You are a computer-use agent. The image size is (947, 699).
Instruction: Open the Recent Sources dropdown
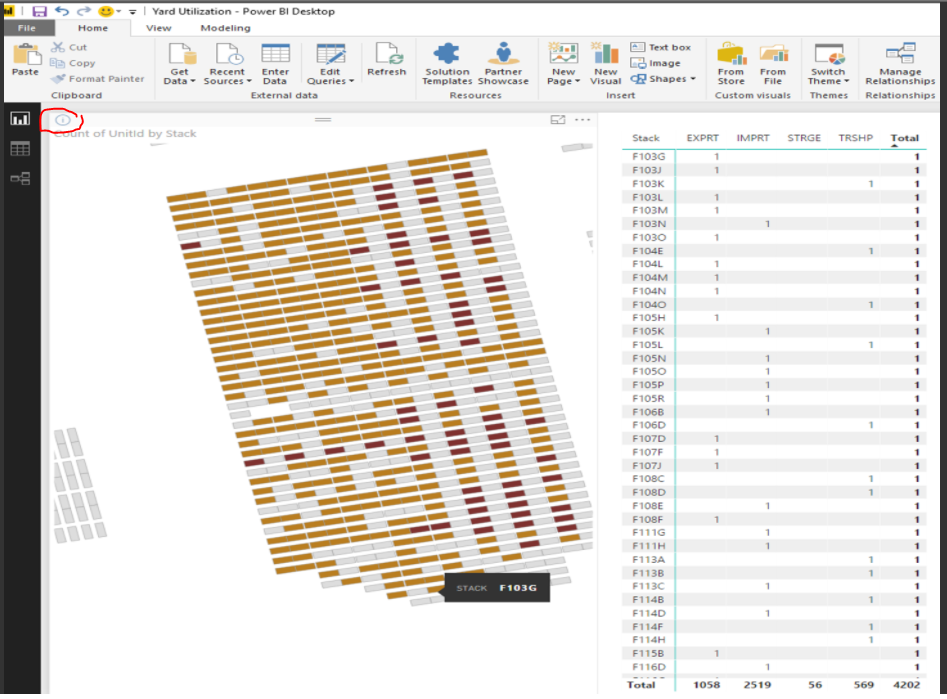227,63
